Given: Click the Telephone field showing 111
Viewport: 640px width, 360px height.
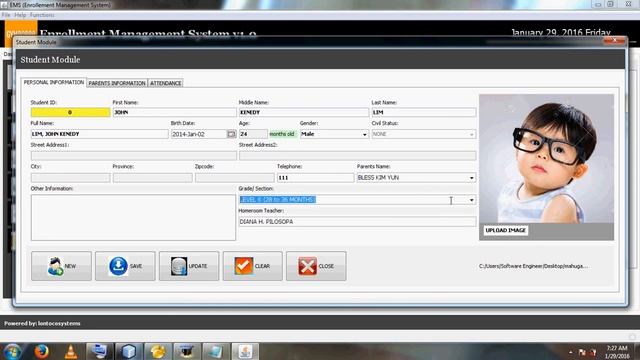Looking at the screenshot, I should (316, 178).
